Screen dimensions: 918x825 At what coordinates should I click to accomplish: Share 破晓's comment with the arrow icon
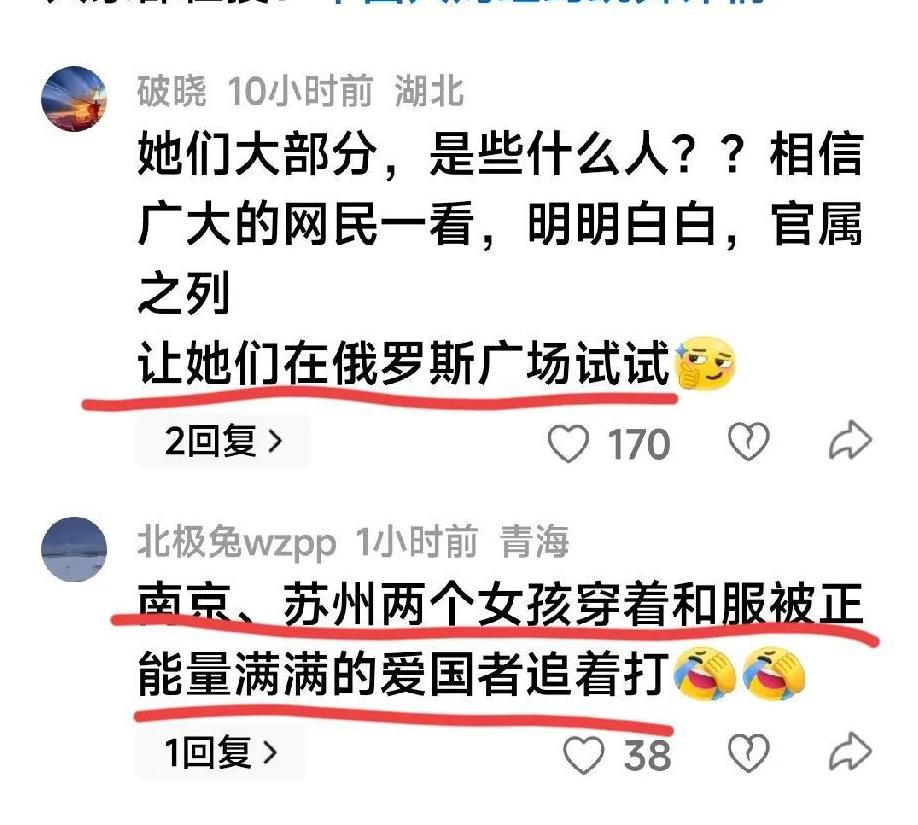[x=850, y=440]
